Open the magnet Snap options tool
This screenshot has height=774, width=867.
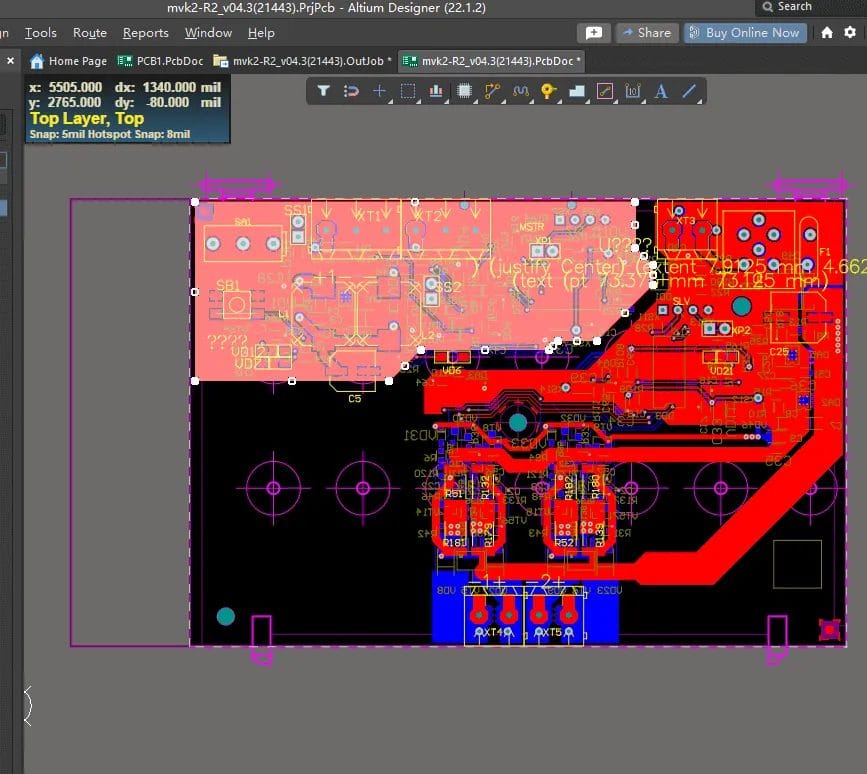tap(351, 91)
